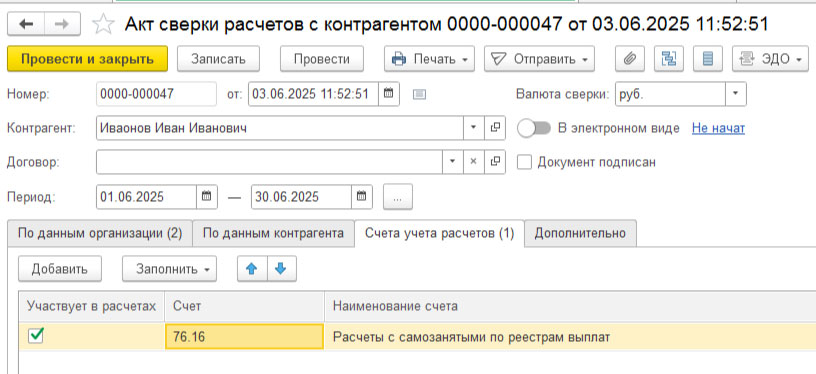Select the account cell 76.16
This screenshot has width=816, height=374.
[x=244, y=337]
